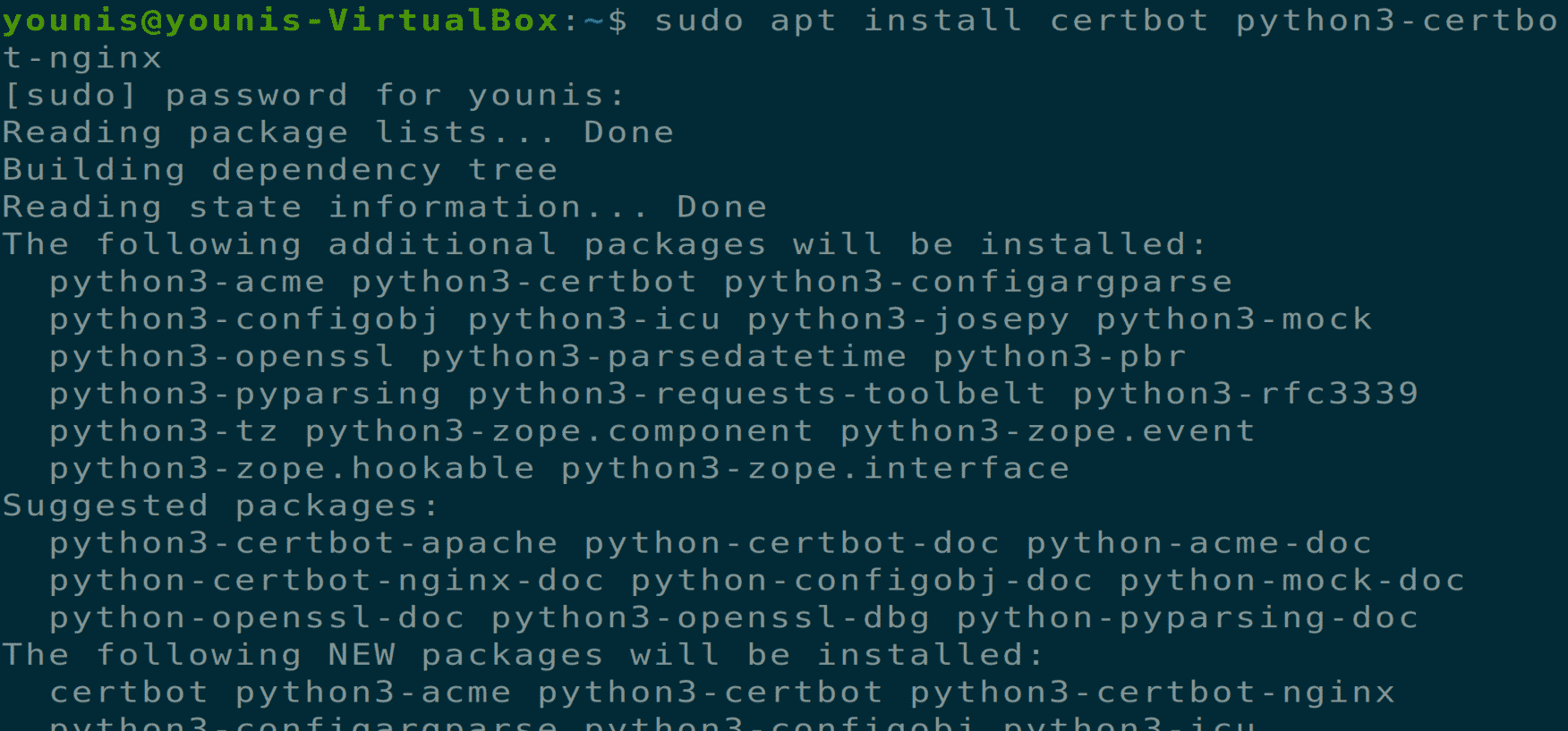Click the python3-zope.hookable package name

[x=292, y=469]
